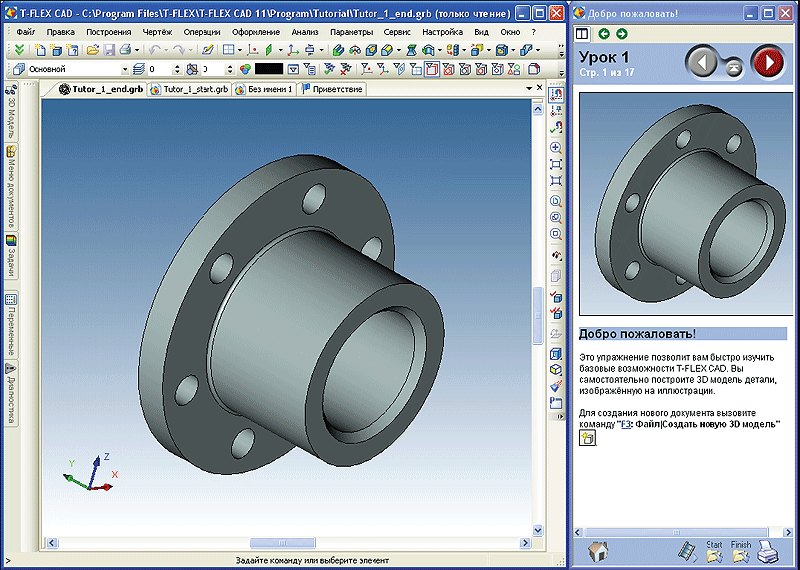Click the Home icon in the tutorial panel
Image resolution: width=800 pixels, height=570 pixels.
pyautogui.click(x=597, y=551)
